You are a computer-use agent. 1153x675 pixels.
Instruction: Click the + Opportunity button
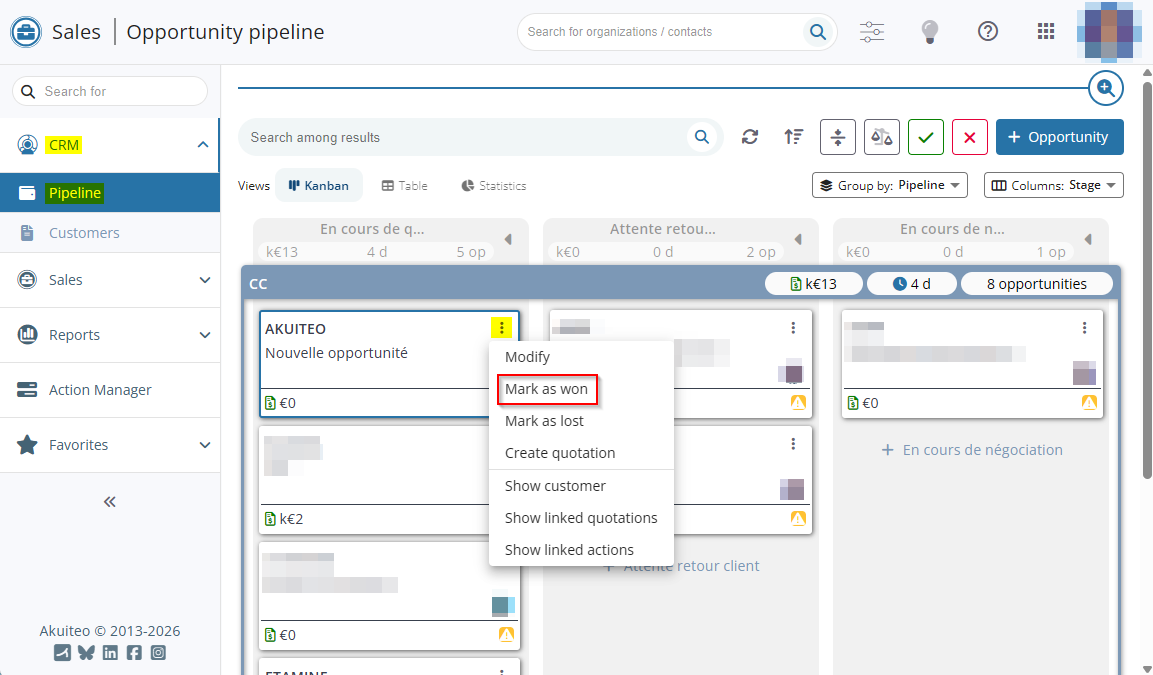1059,137
